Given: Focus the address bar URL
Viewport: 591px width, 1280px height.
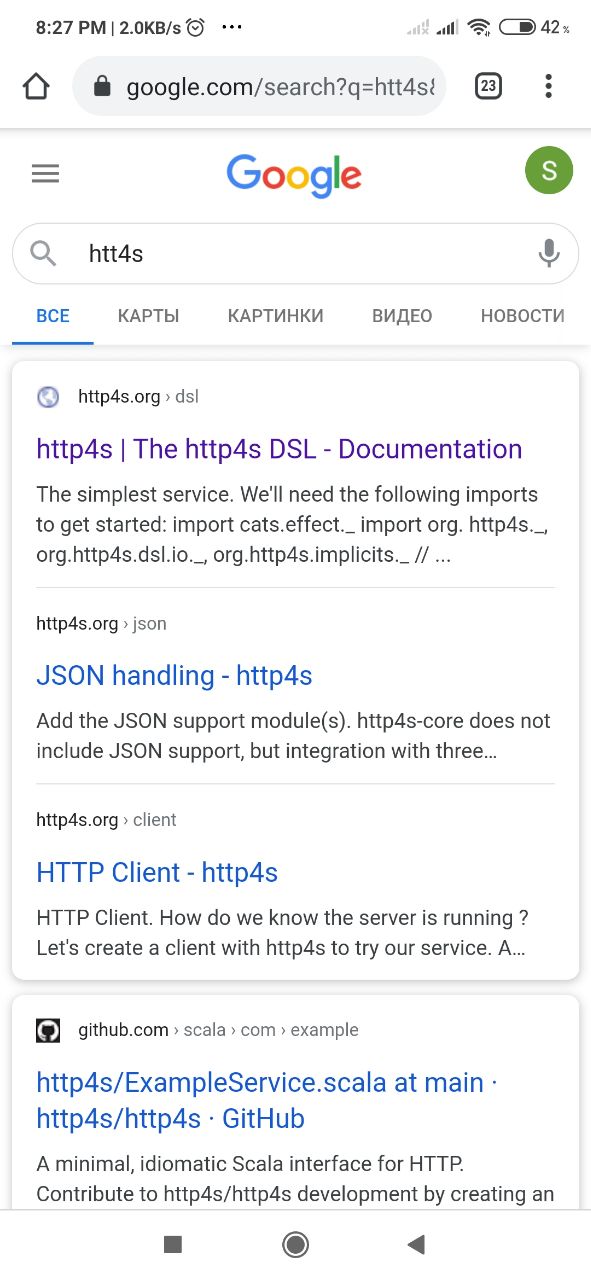Looking at the screenshot, I should (259, 87).
